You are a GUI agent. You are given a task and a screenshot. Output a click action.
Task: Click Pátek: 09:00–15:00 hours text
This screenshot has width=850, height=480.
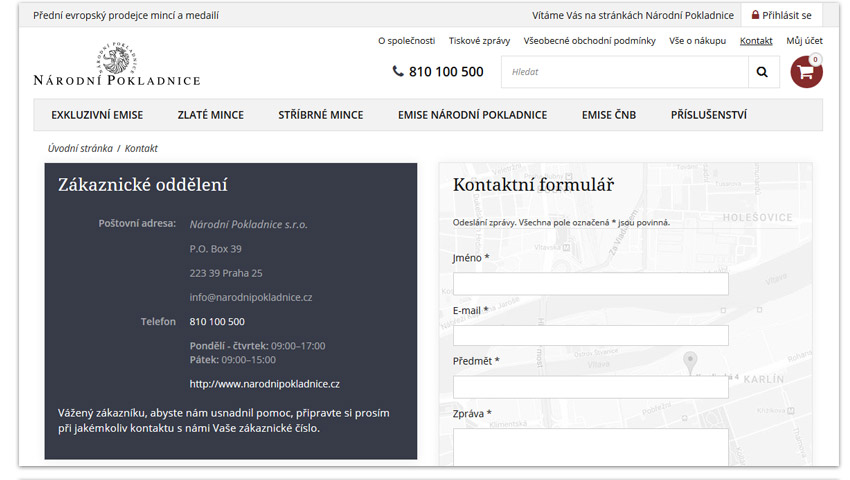(x=233, y=360)
